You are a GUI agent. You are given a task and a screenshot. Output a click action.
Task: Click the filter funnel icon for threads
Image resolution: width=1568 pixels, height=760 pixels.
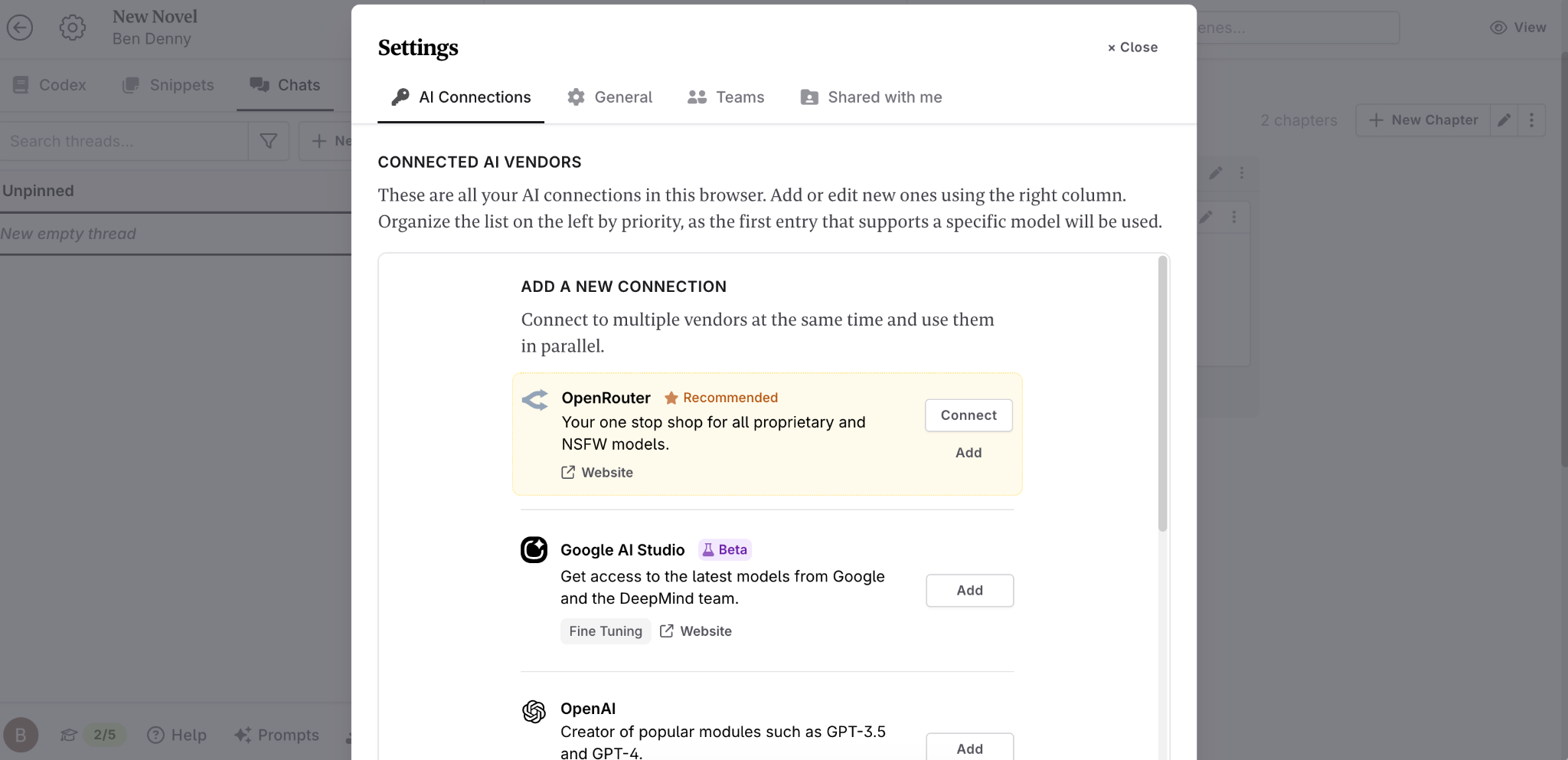click(269, 141)
